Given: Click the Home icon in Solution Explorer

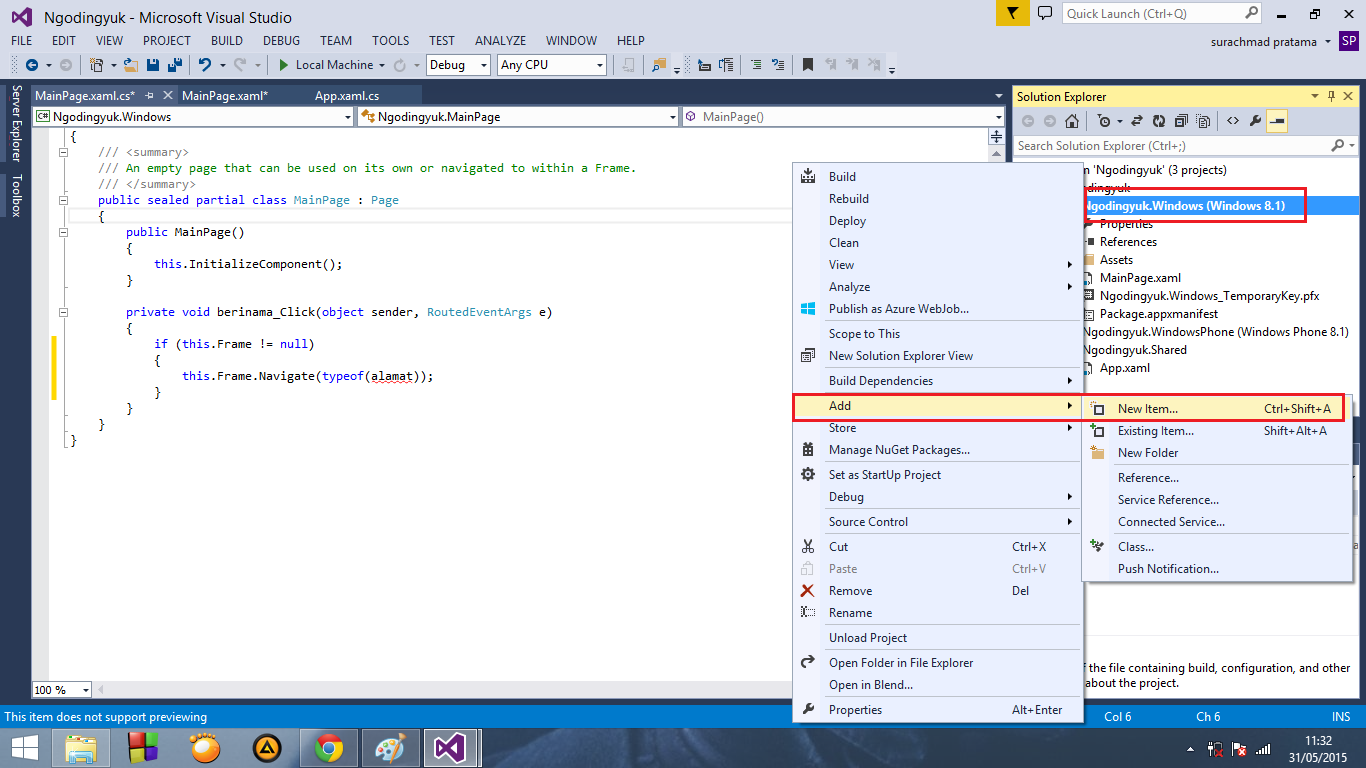Looking at the screenshot, I should click(x=1072, y=120).
